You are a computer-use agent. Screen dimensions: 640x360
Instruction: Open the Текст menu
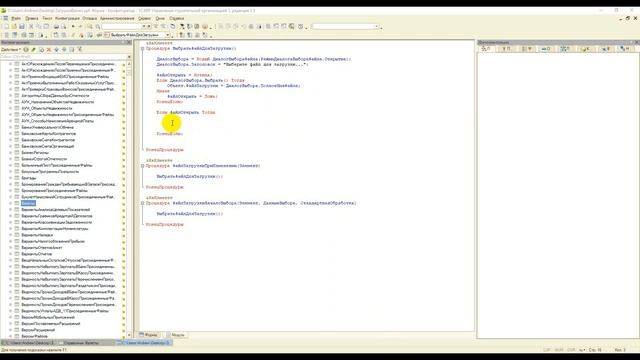pos(47,18)
